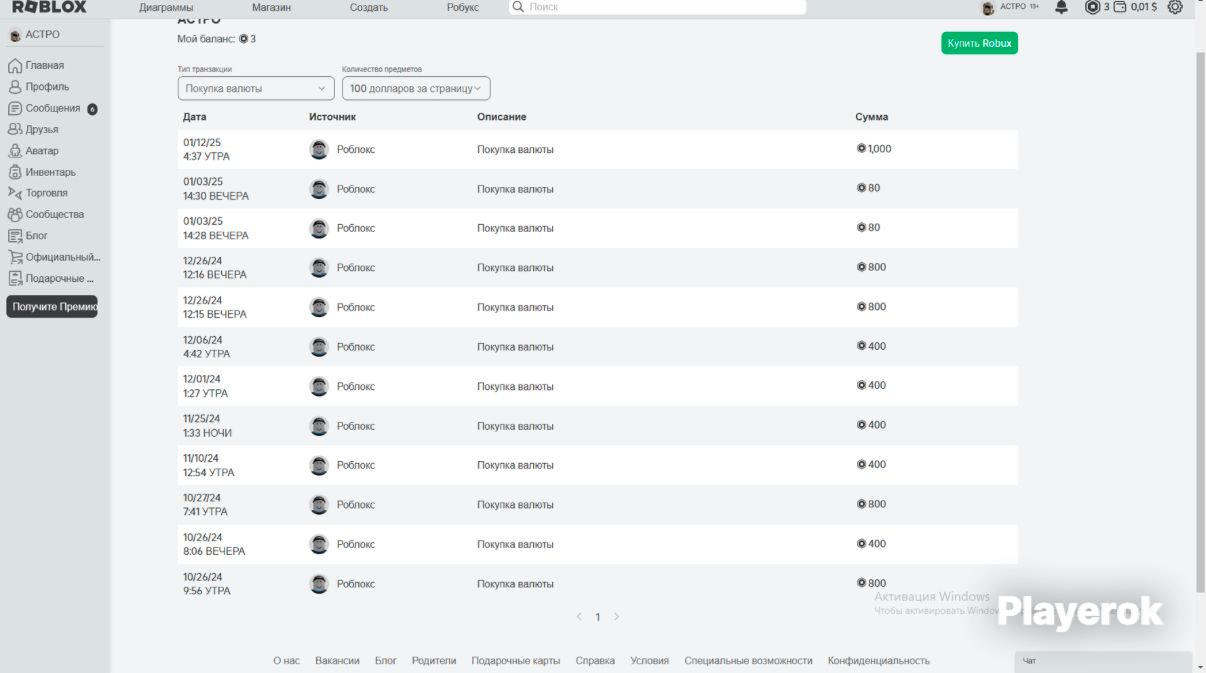Screen dimensions: 1206x673
Task: Open the Создать menu item
Action: pyautogui.click(x=369, y=7)
